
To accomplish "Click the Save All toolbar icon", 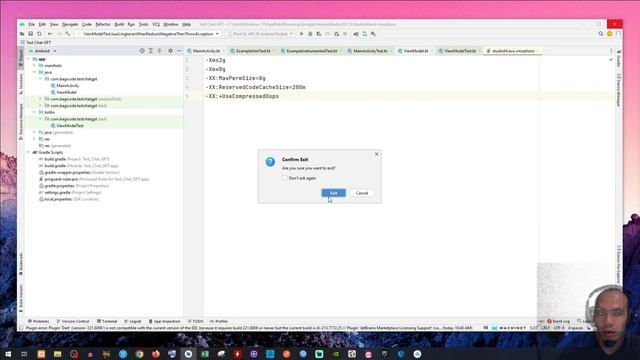I will click(x=31, y=34).
